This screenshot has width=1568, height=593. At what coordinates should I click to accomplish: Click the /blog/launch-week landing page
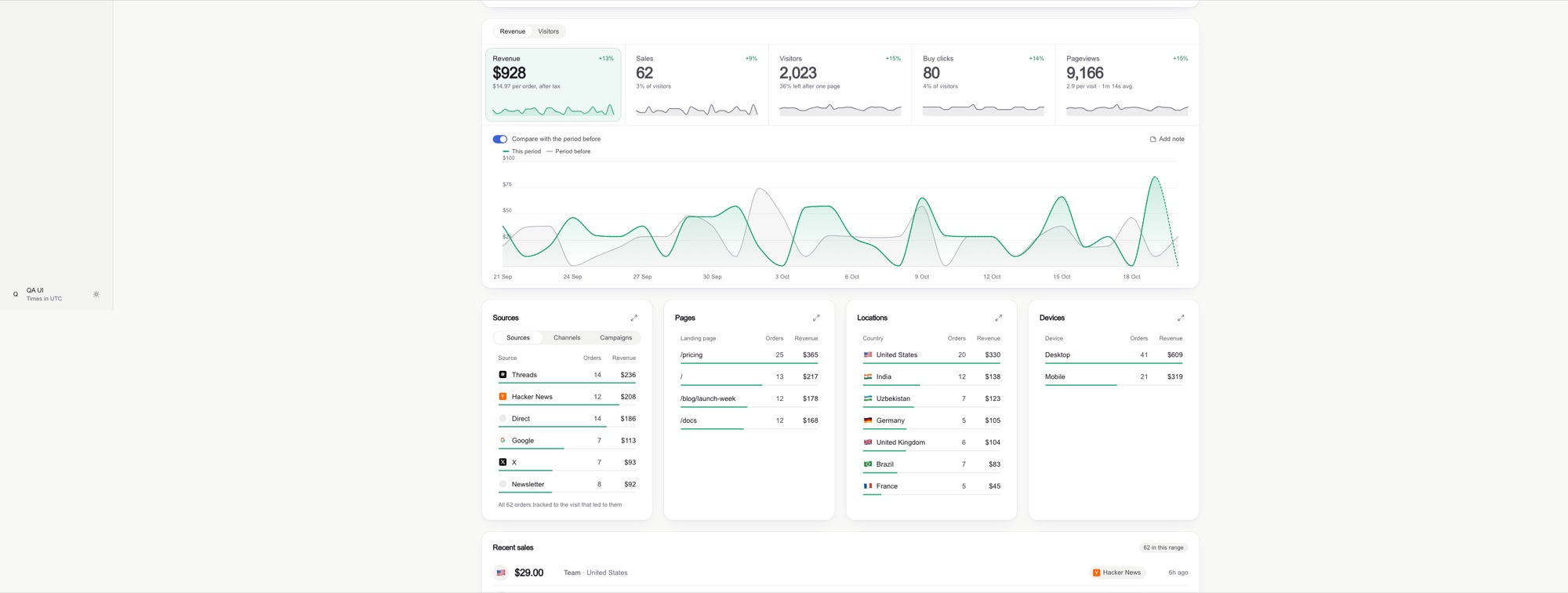click(x=749, y=399)
